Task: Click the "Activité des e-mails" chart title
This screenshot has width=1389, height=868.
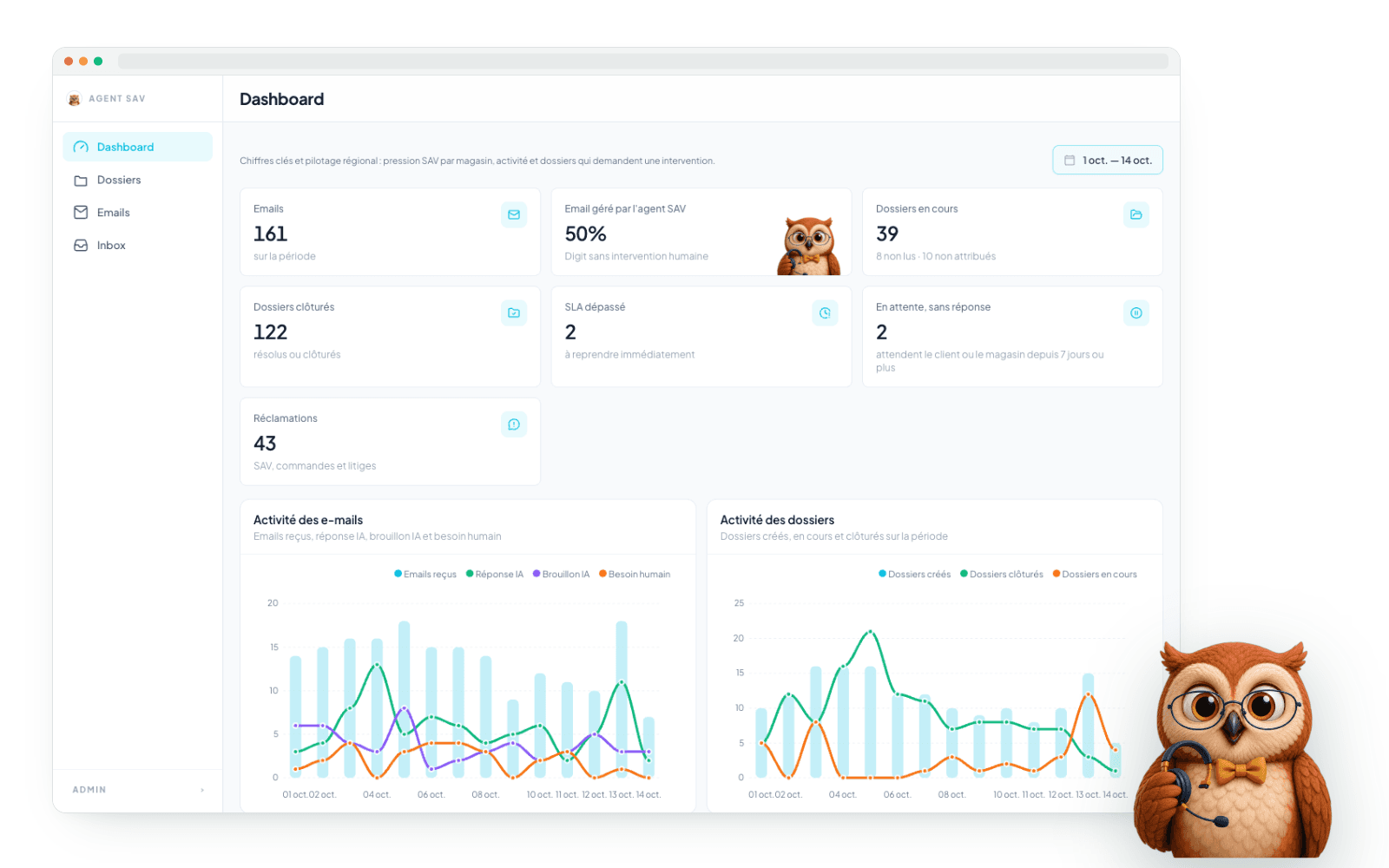Action: [308, 520]
